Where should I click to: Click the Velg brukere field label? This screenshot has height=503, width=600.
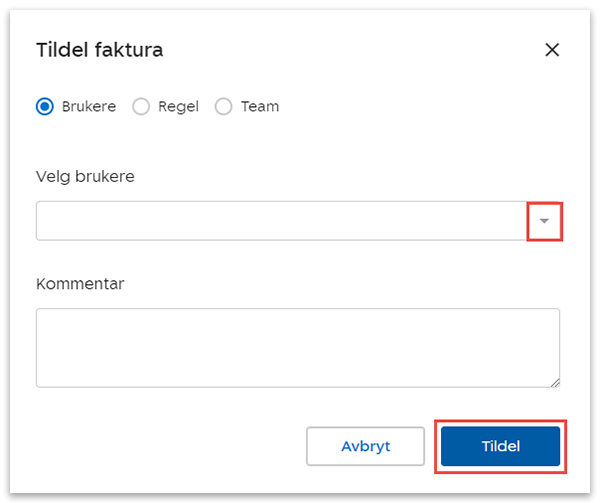point(85,176)
